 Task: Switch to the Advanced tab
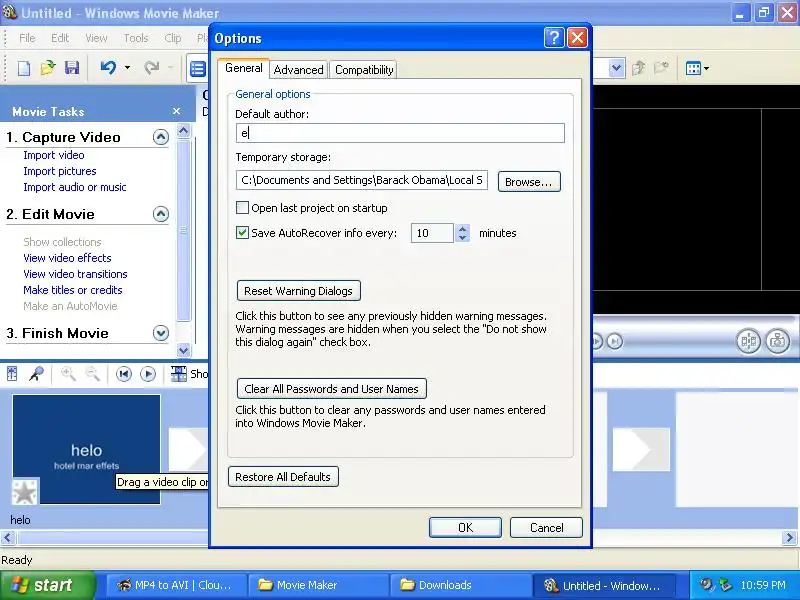coord(298,70)
